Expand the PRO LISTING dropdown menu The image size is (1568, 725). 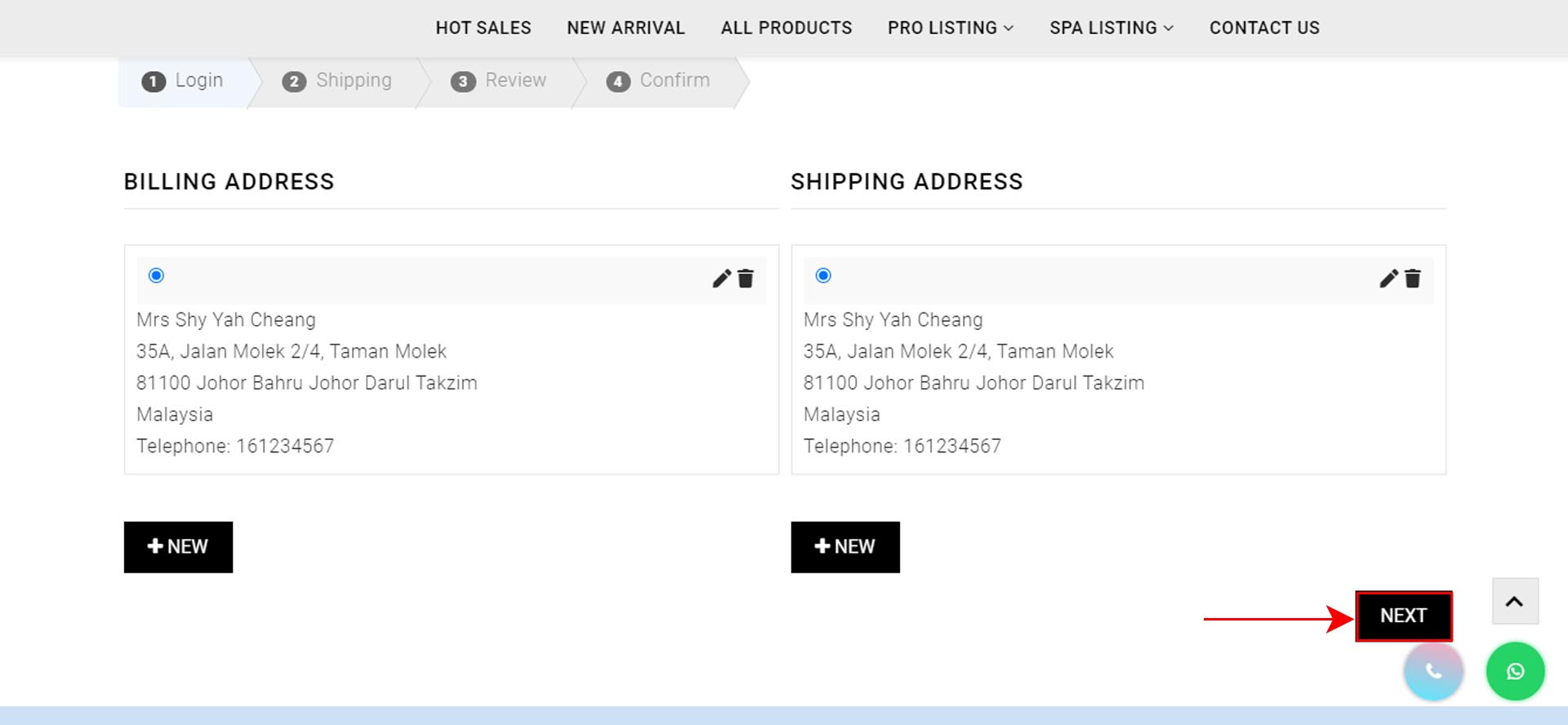[951, 28]
